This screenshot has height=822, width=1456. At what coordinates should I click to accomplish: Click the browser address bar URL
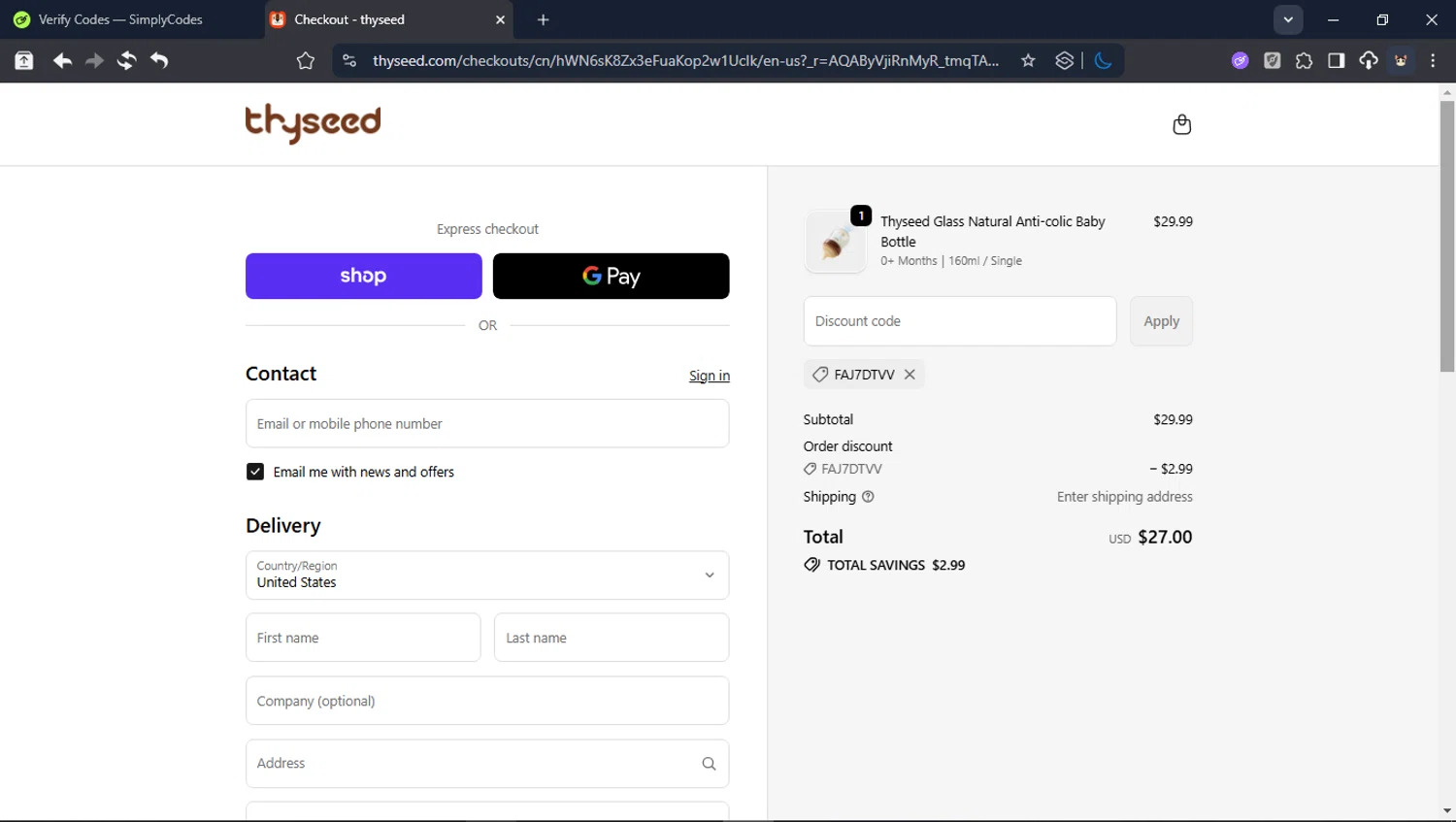coord(685,60)
